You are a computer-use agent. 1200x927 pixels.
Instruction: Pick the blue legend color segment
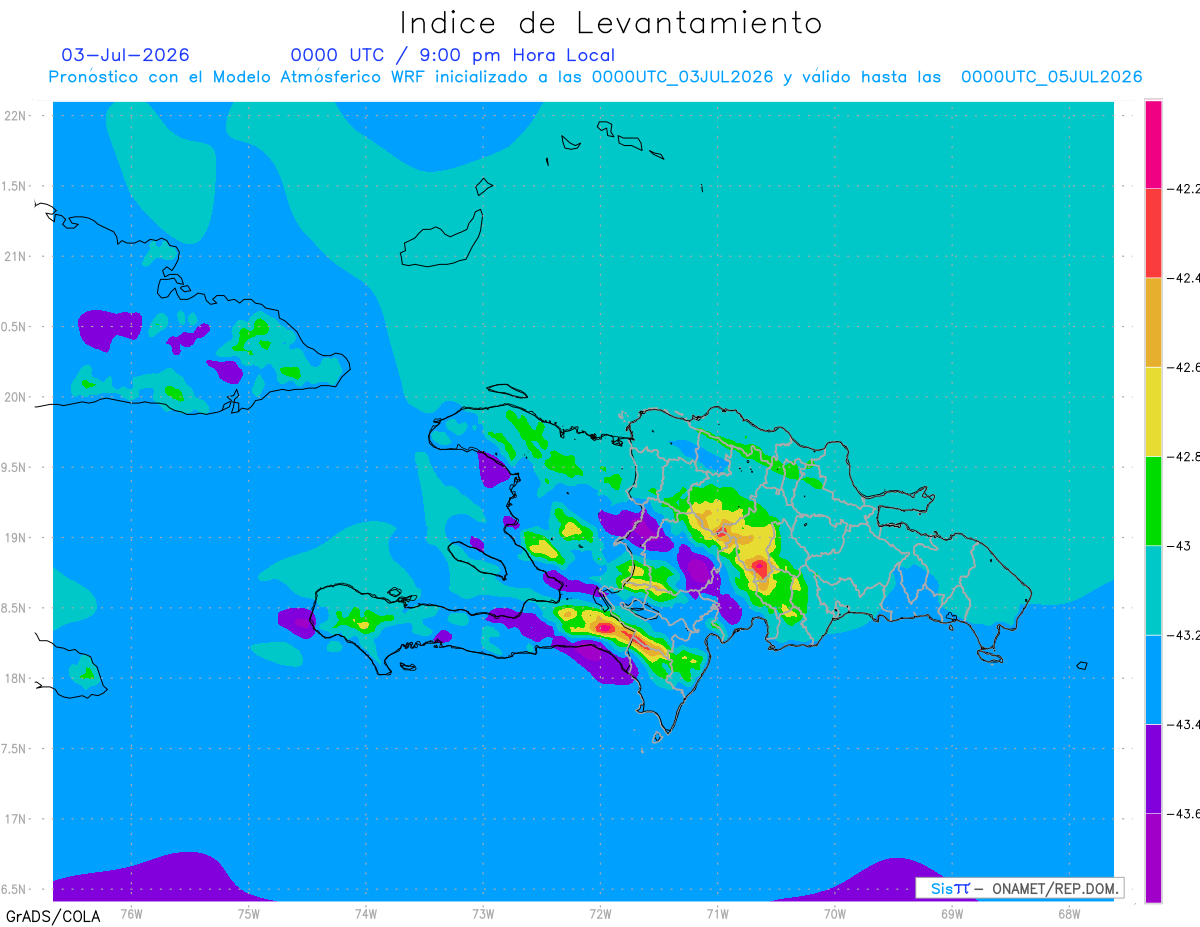[x=1153, y=679]
